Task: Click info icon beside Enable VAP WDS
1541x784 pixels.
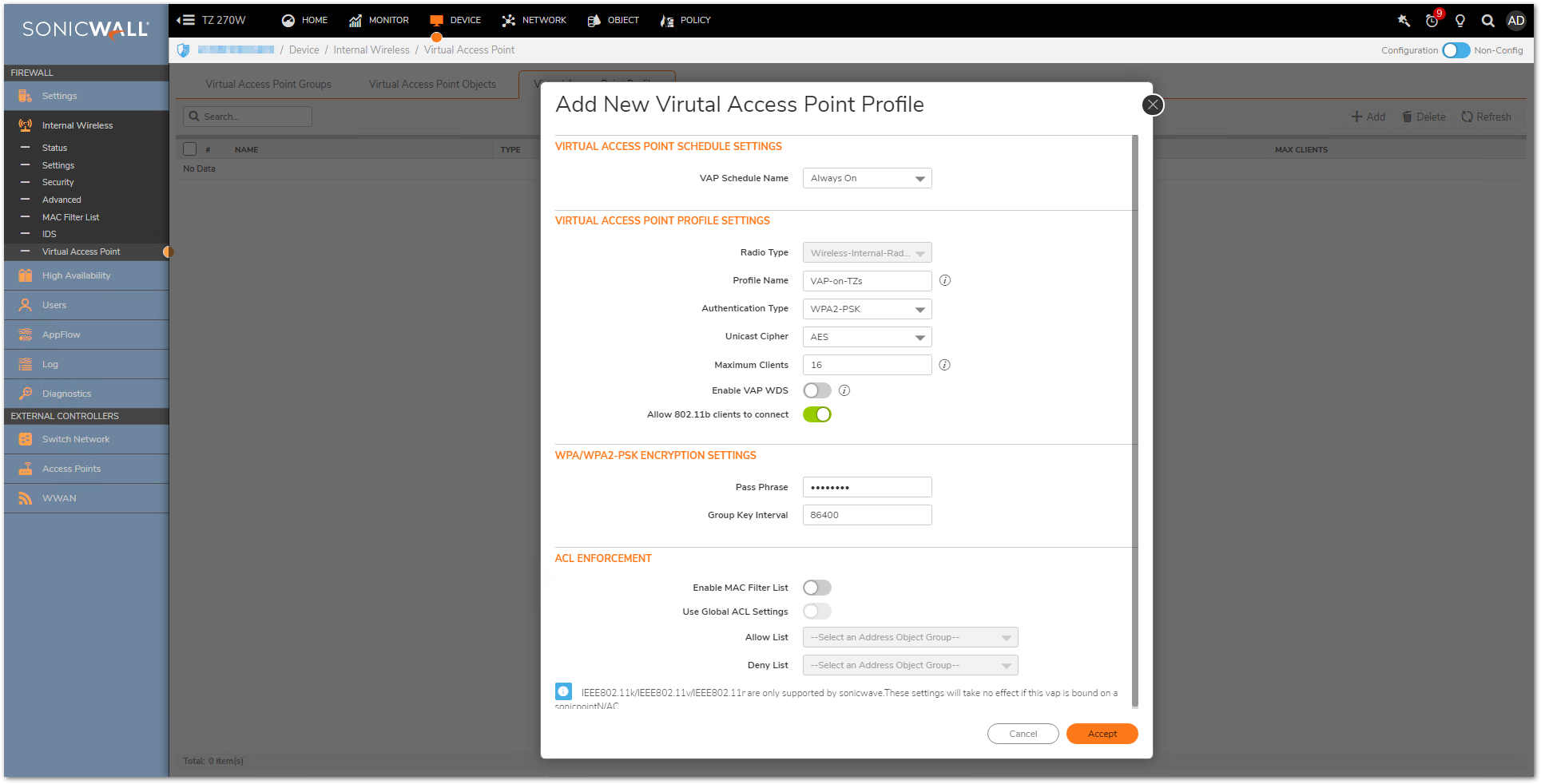Action: pos(844,390)
